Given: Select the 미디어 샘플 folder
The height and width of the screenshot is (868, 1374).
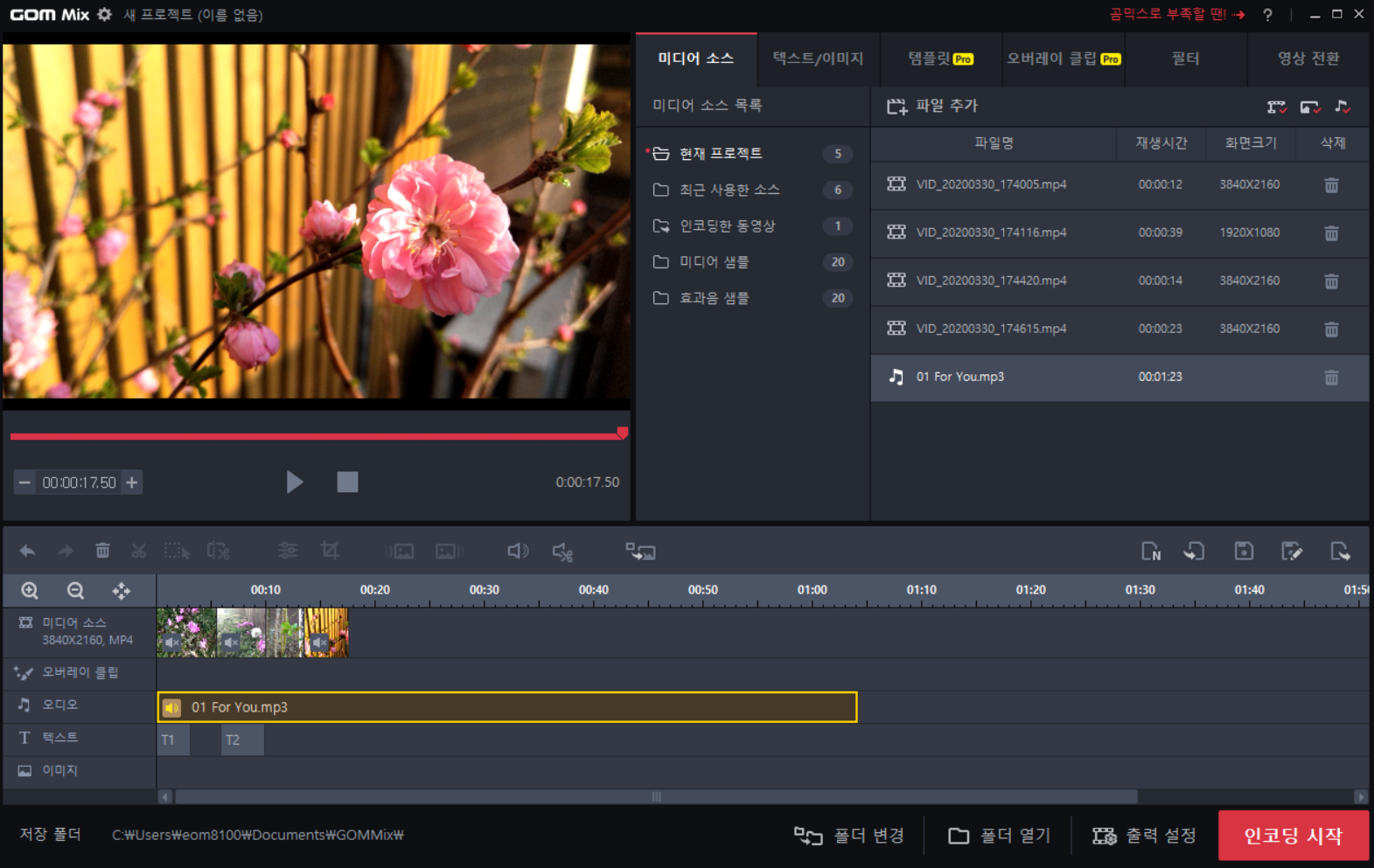Looking at the screenshot, I should 750,262.
